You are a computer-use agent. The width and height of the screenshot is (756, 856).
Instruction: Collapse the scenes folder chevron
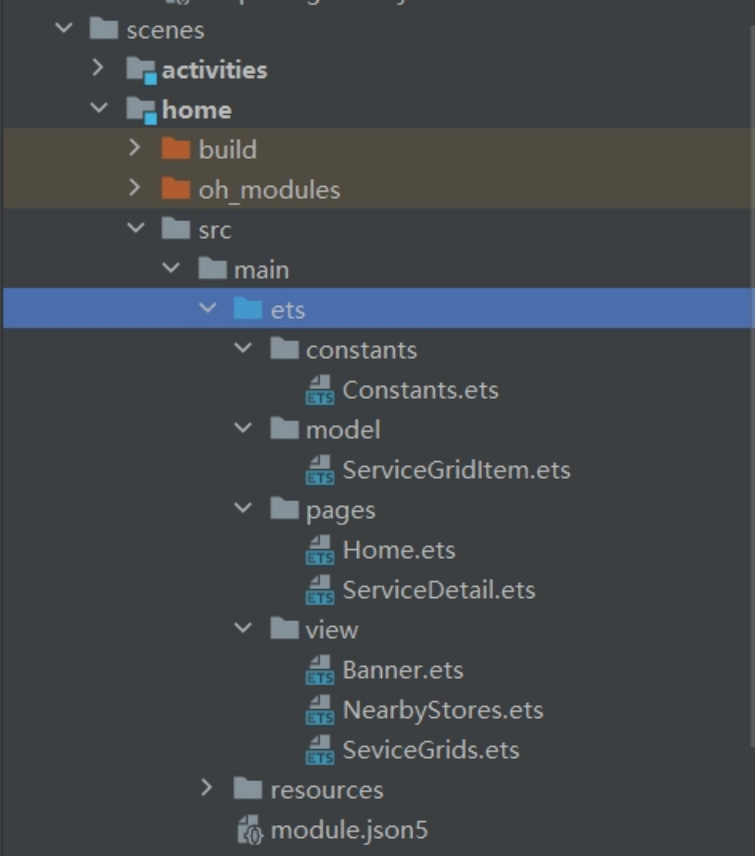pyautogui.click(x=64, y=27)
